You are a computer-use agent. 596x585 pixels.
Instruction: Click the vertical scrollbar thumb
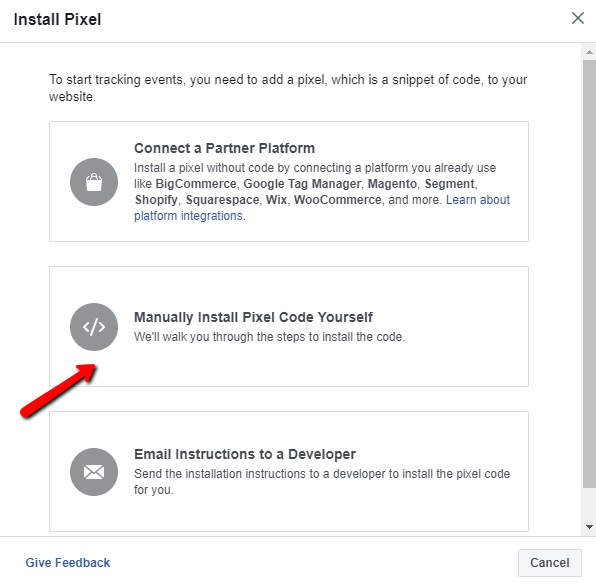point(589,274)
